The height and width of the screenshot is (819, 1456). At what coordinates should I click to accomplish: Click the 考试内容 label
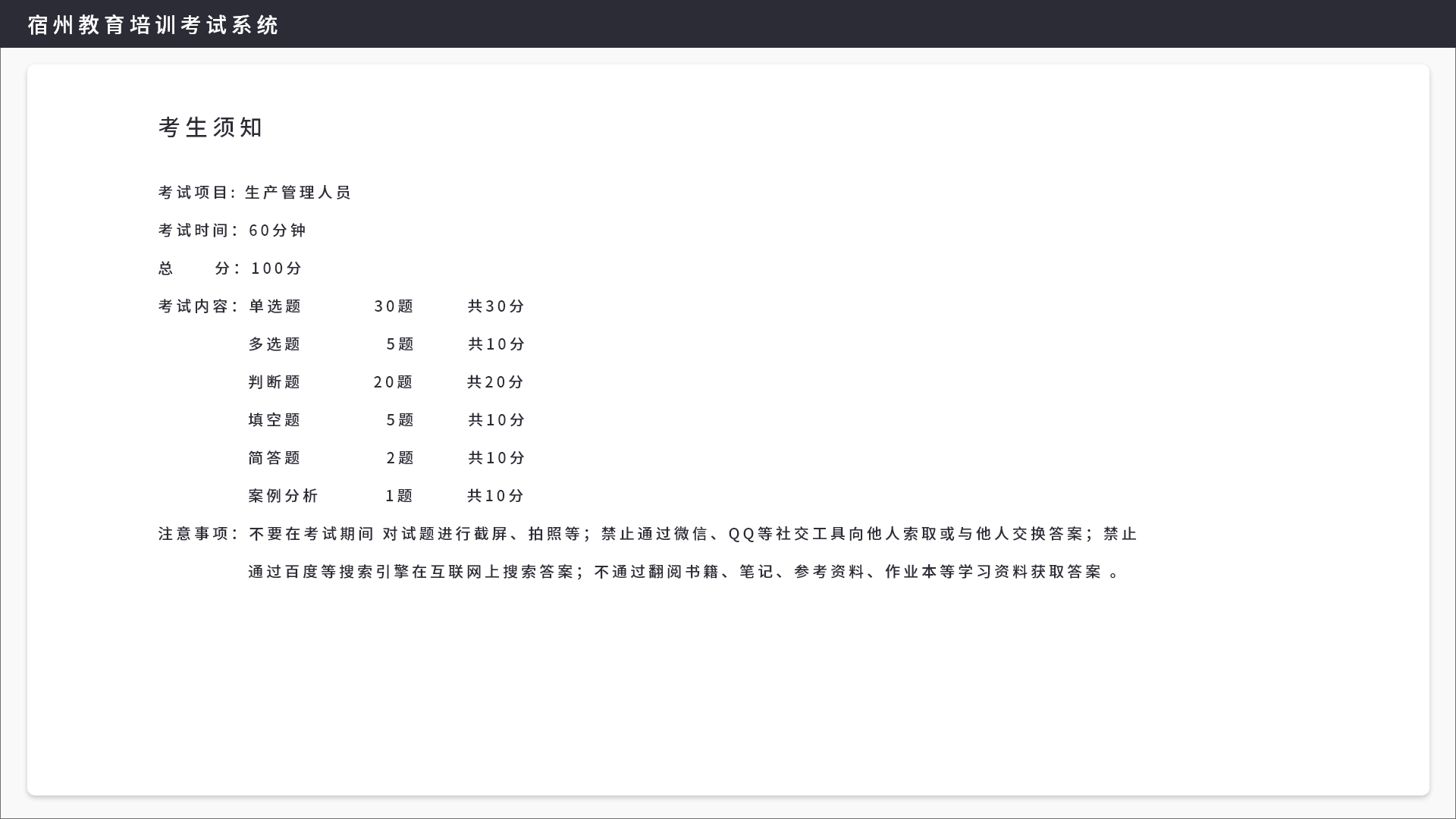(x=196, y=306)
